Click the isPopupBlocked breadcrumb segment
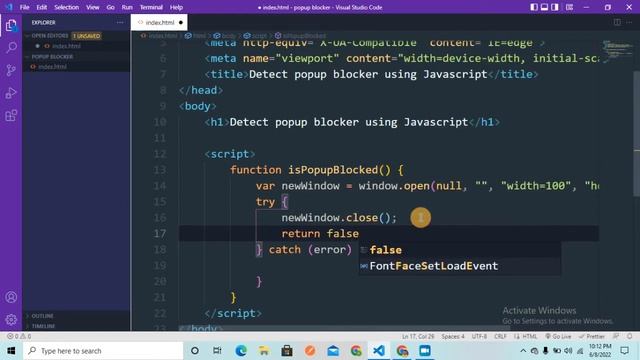Screen dimensions: 640x360 (300, 36)
